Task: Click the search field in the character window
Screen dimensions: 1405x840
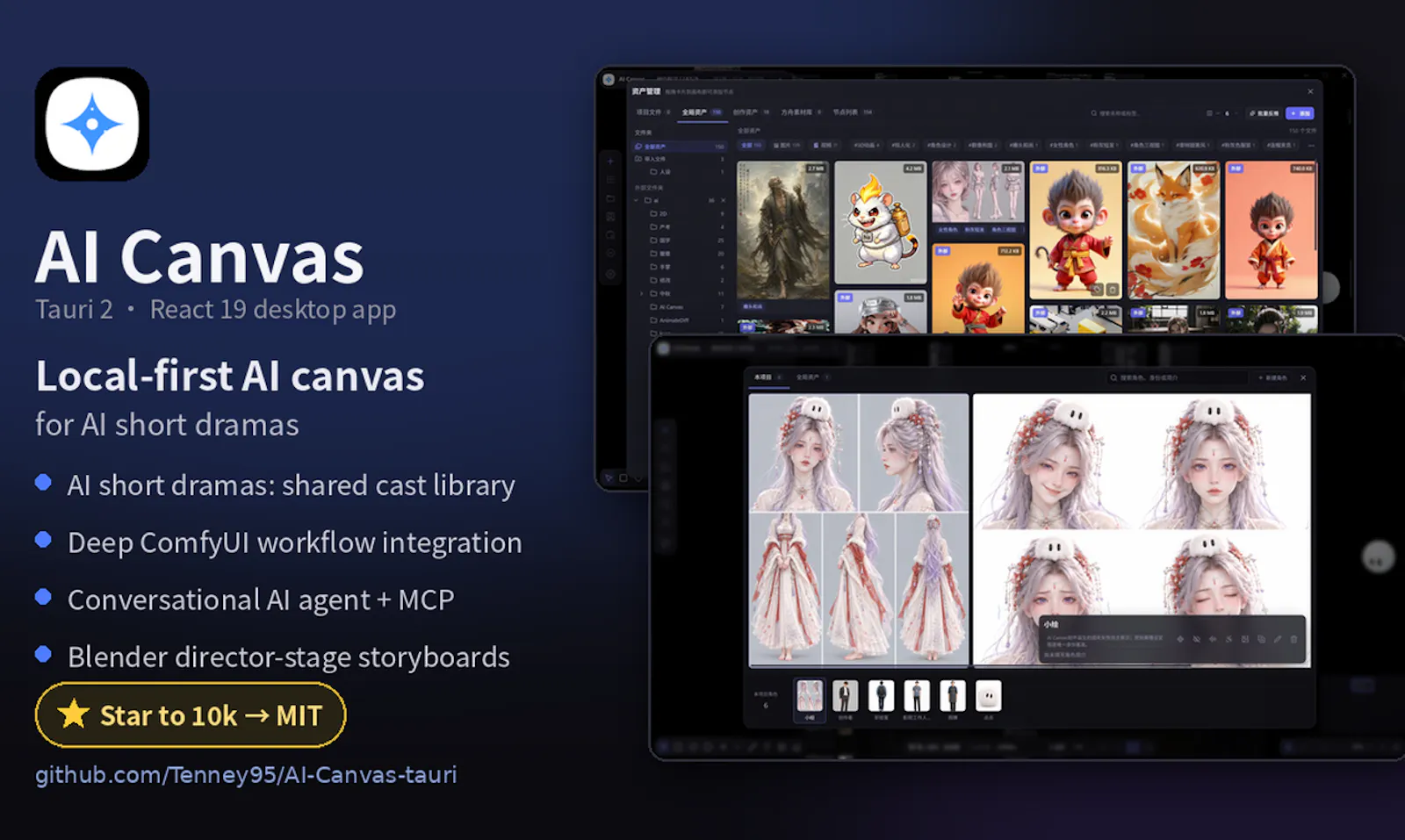Action: click(1178, 377)
